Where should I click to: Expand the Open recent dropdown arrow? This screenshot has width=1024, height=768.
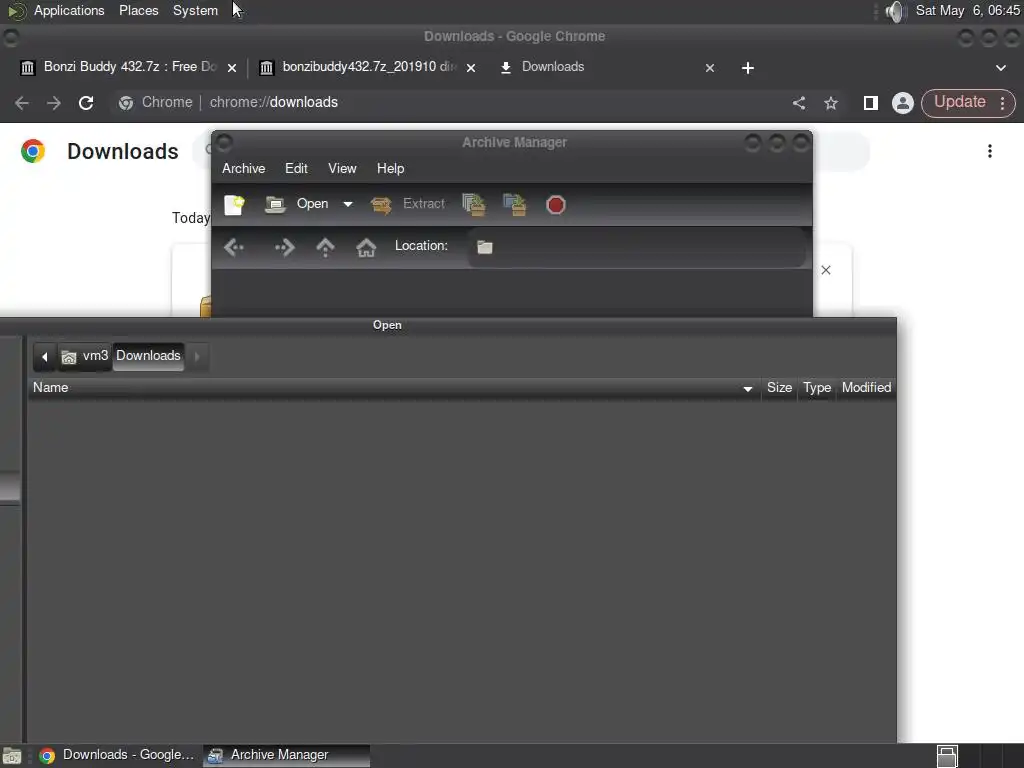click(x=348, y=204)
